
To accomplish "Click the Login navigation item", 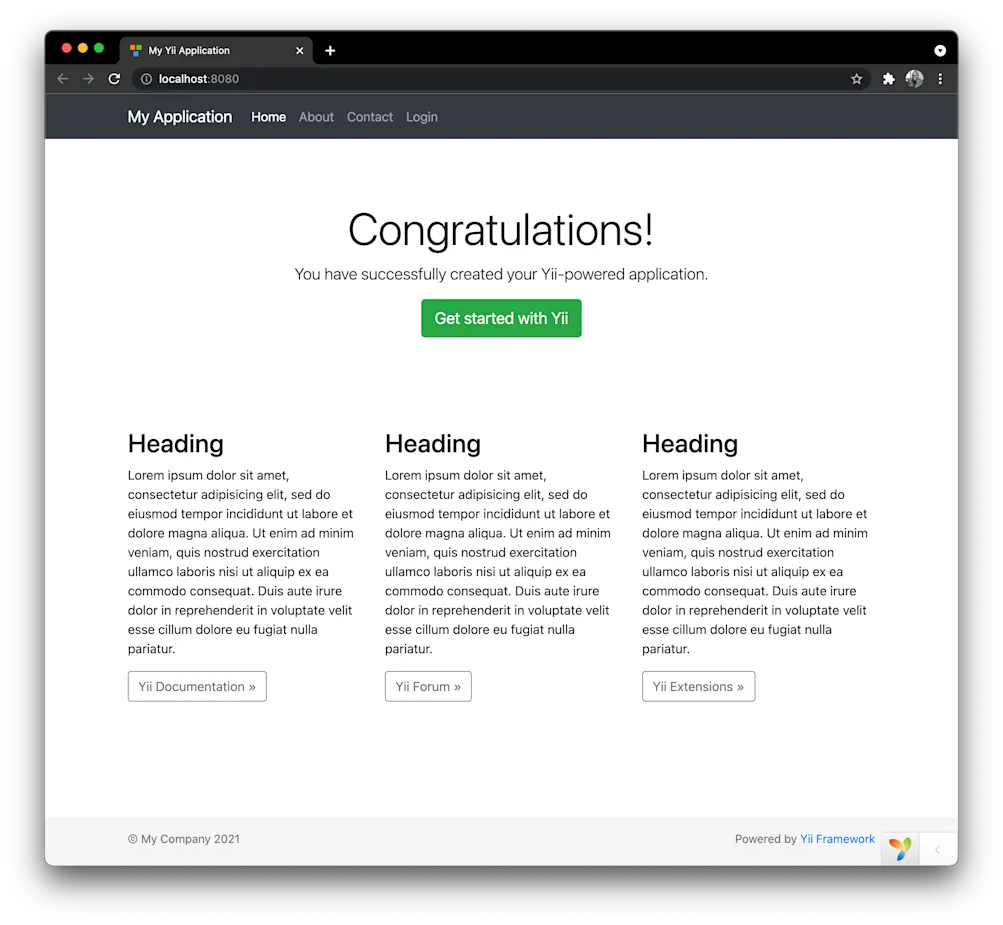I will [x=421, y=117].
